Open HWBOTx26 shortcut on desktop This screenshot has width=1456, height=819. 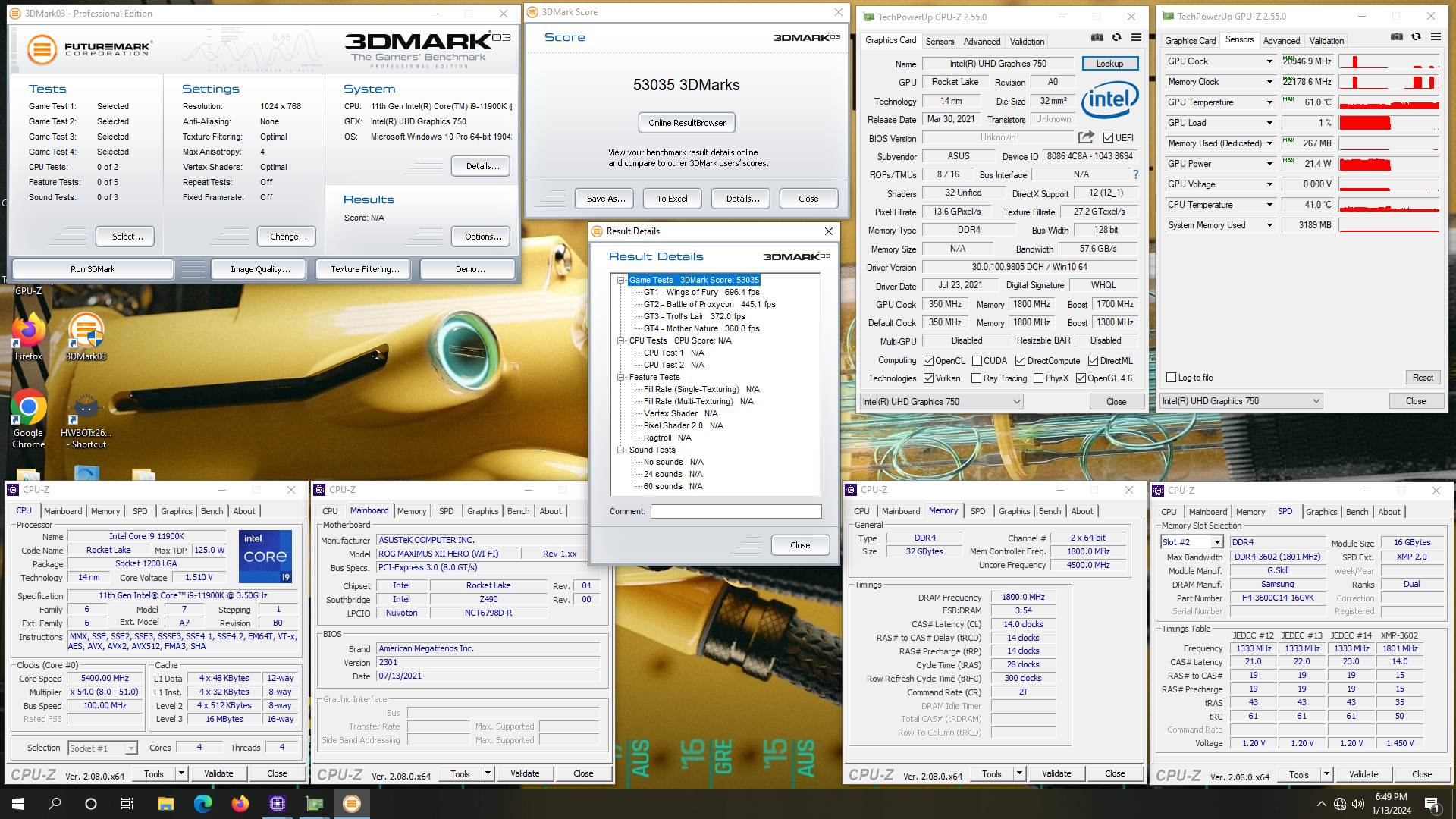click(x=86, y=421)
